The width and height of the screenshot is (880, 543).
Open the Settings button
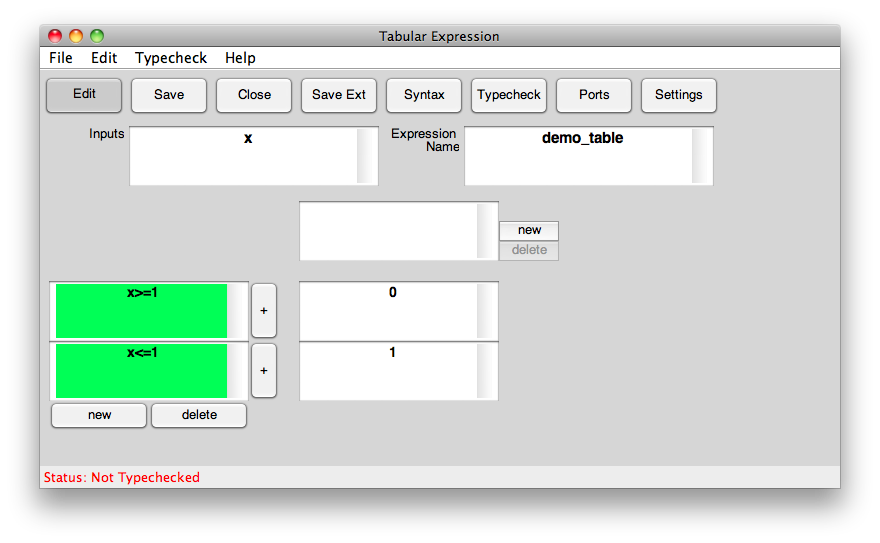679,95
